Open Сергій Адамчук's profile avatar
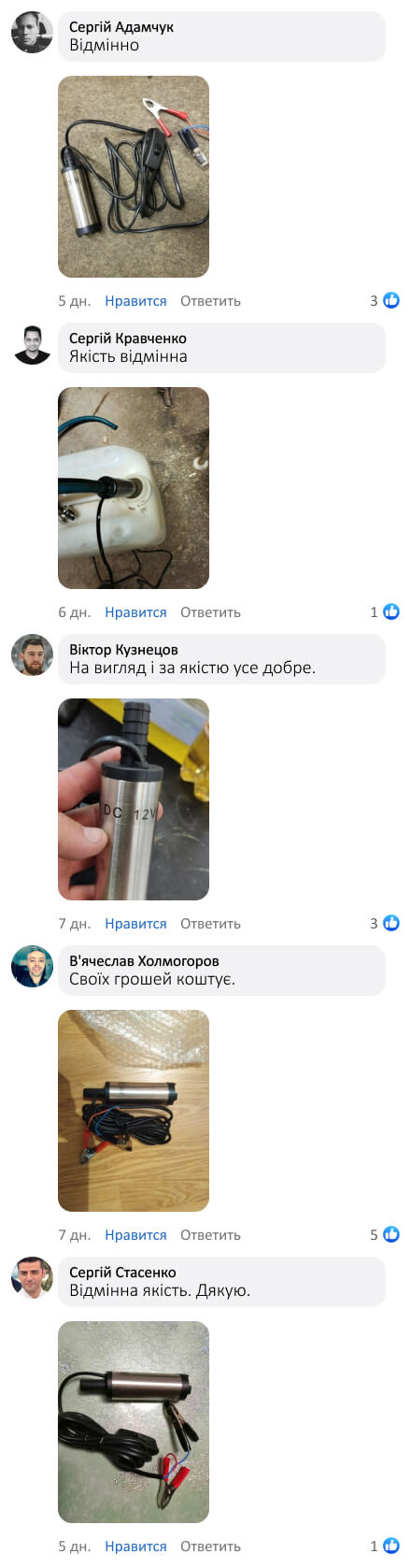The image size is (411, 1568). pyautogui.click(x=32, y=33)
